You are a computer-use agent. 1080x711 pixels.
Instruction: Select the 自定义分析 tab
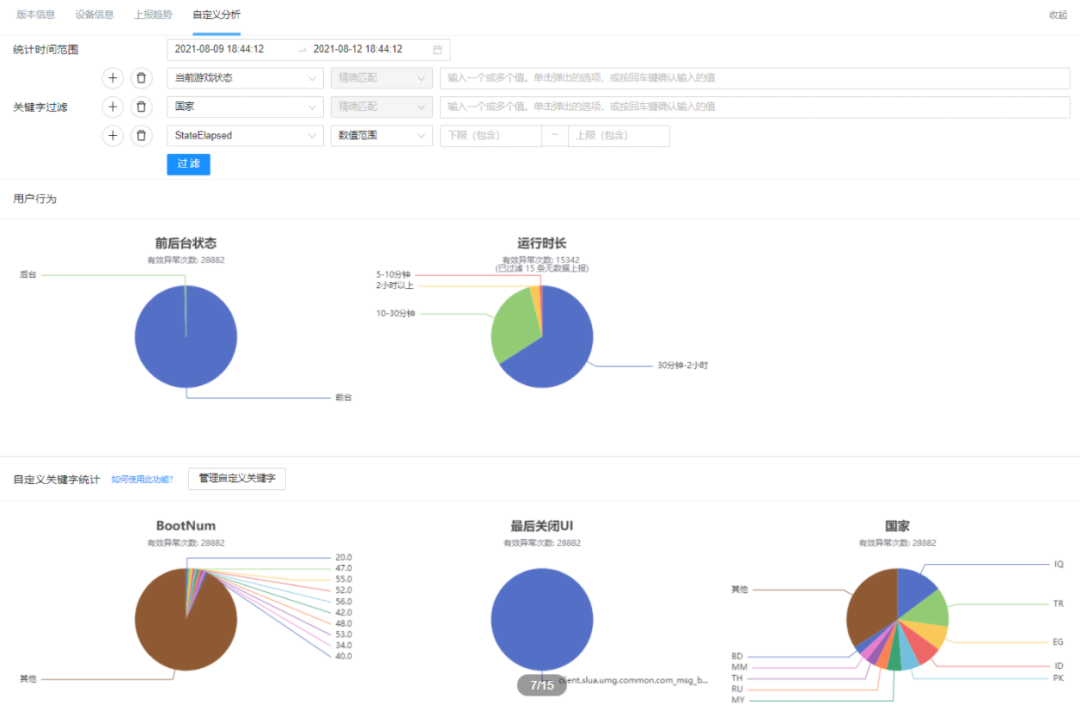pos(216,14)
